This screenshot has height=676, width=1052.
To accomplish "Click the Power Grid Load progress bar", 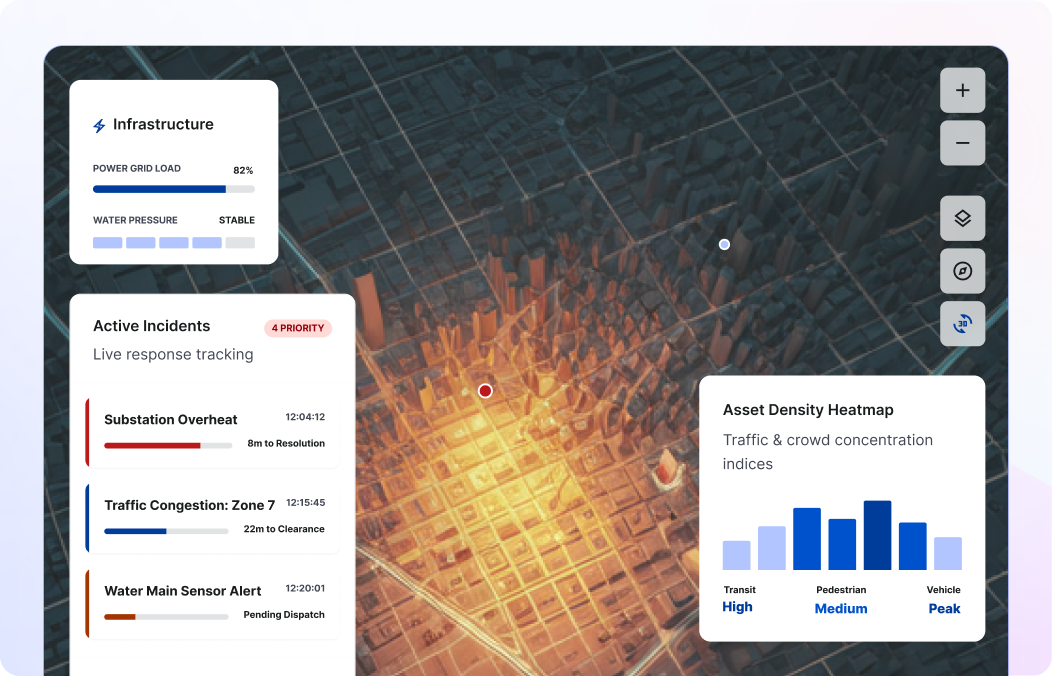I will [x=173, y=189].
